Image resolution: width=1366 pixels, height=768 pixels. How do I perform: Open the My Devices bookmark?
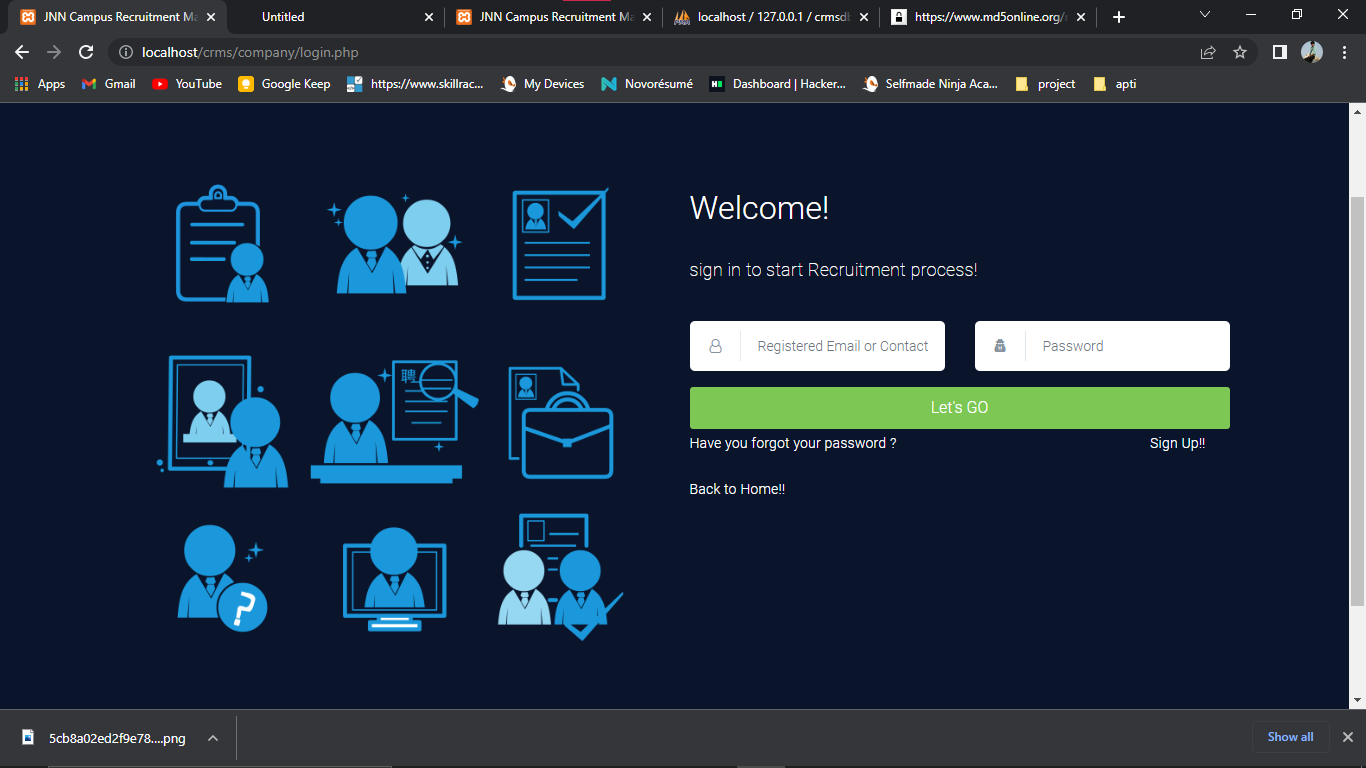point(542,84)
